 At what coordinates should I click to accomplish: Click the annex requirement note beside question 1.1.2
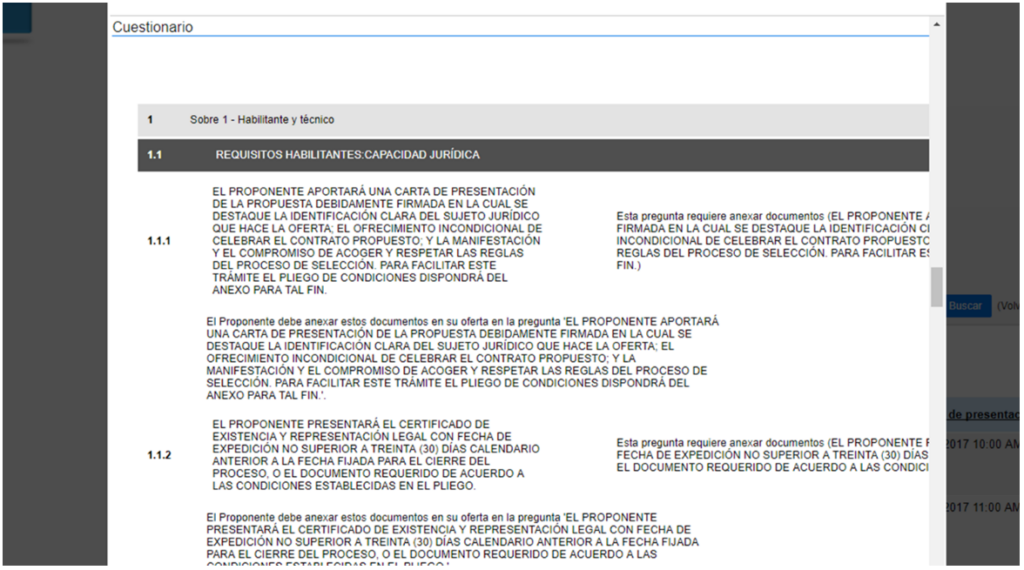click(772, 455)
